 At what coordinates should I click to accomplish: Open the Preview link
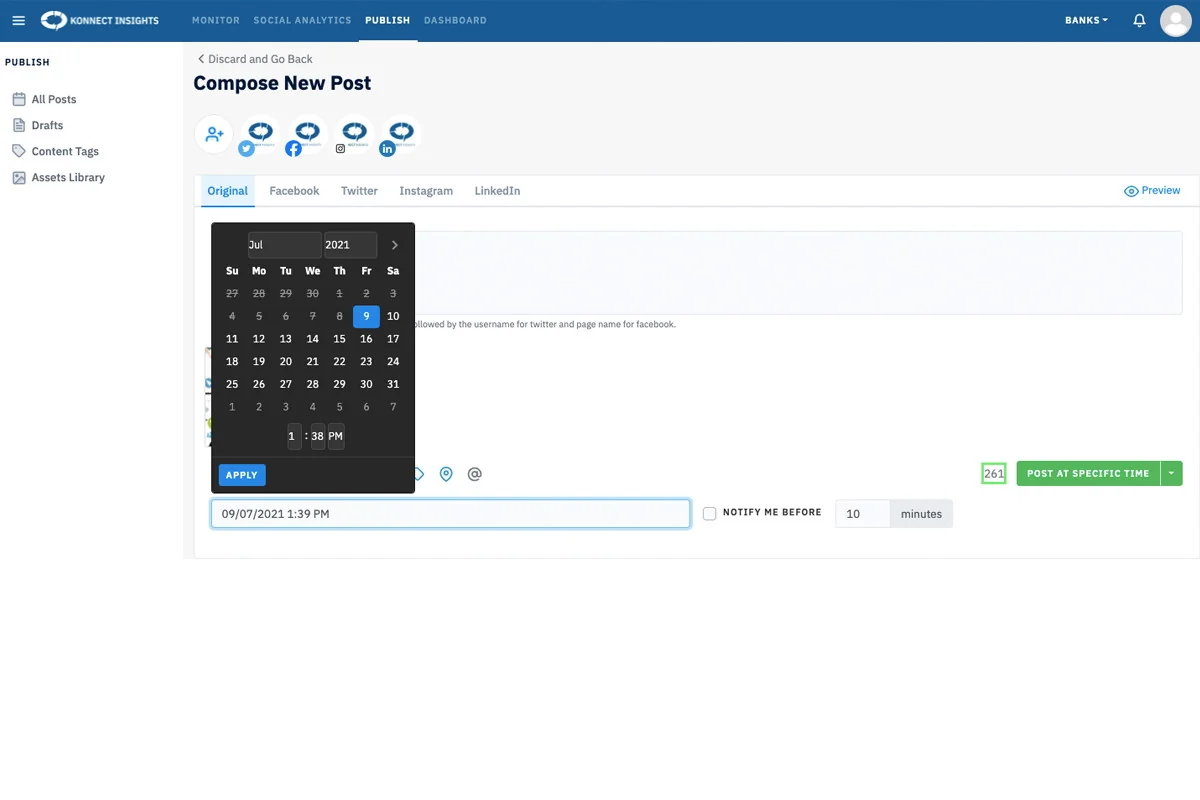point(1152,190)
